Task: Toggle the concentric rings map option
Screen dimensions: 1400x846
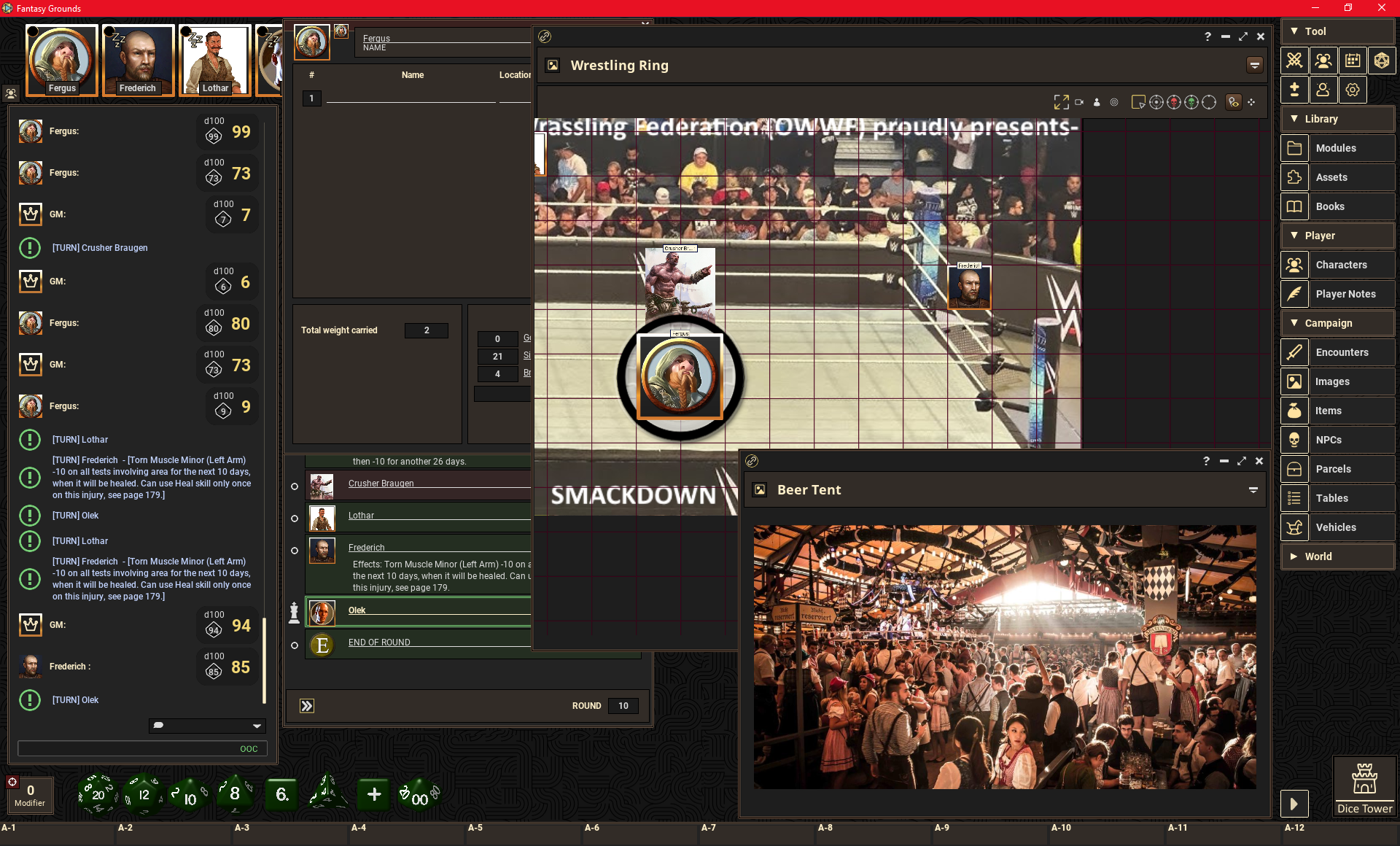Action: pos(1114,102)
